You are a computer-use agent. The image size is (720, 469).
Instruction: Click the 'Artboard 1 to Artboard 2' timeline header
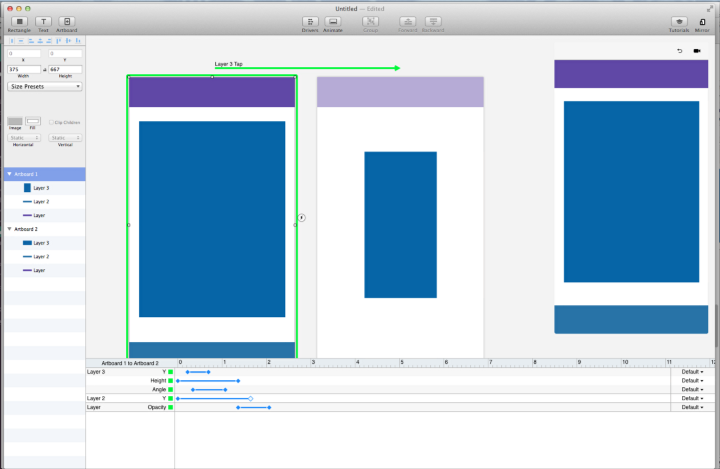(130, 363)
